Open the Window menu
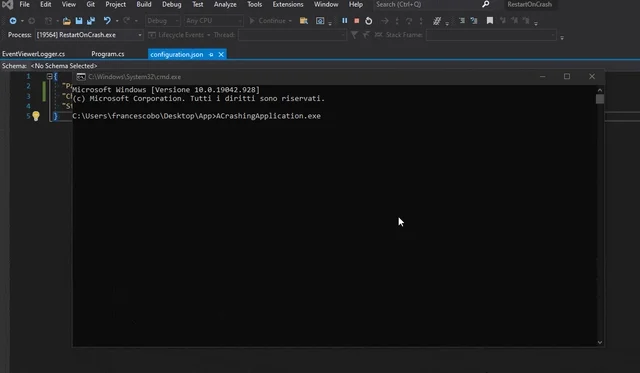 point(326,4)
